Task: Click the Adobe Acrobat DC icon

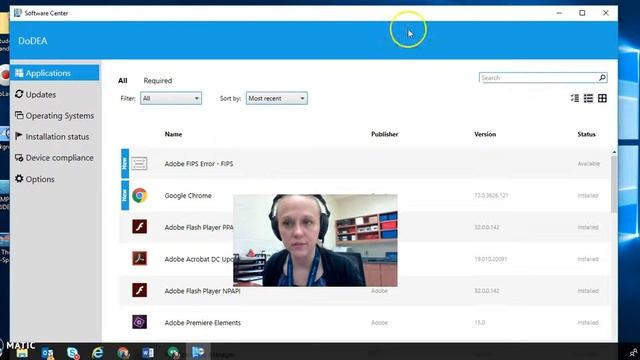Action: coord(139,258)
